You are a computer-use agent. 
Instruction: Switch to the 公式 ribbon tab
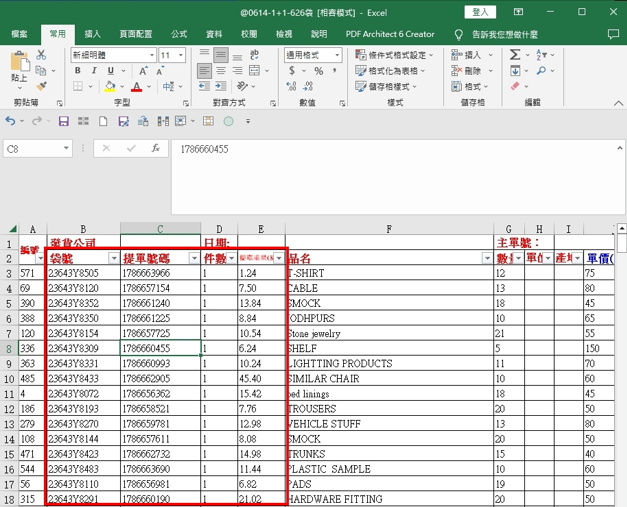click(x=178, y=34)
